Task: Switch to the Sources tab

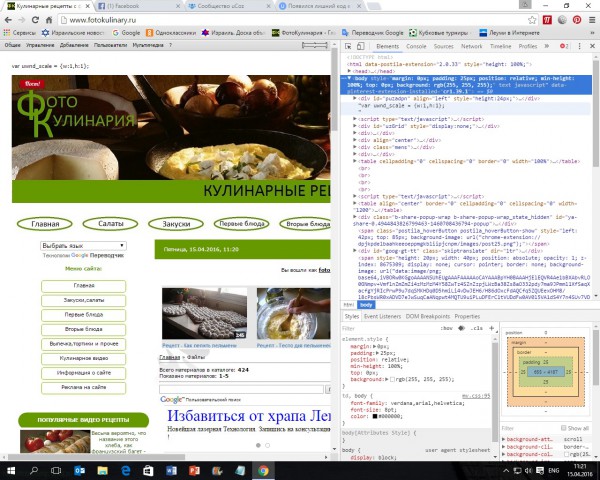Action: pos(443,46)
